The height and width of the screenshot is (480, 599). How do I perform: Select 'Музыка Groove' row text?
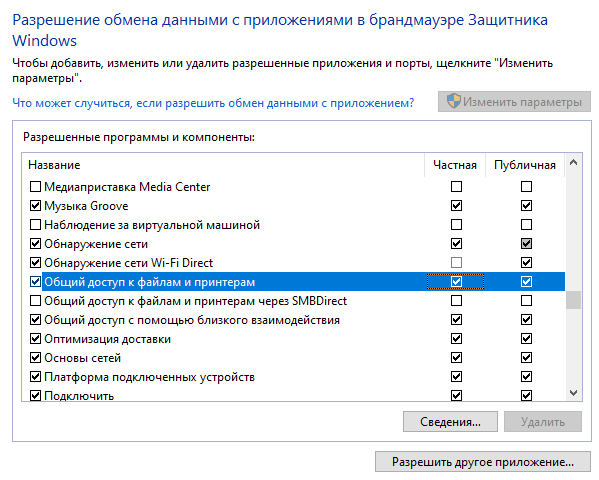point(86,206)
